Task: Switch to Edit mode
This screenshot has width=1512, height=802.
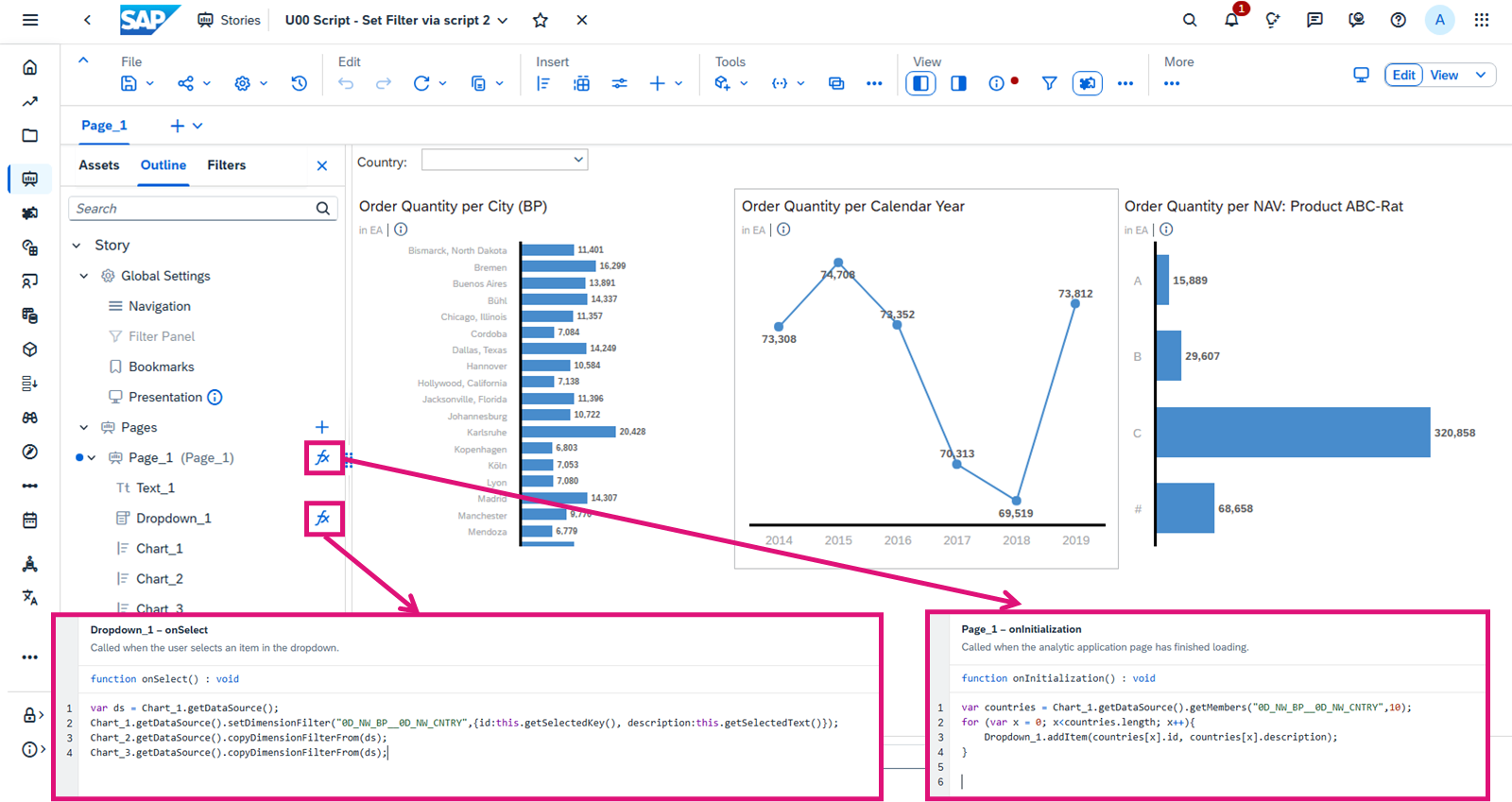Action: coord(1404,75)
